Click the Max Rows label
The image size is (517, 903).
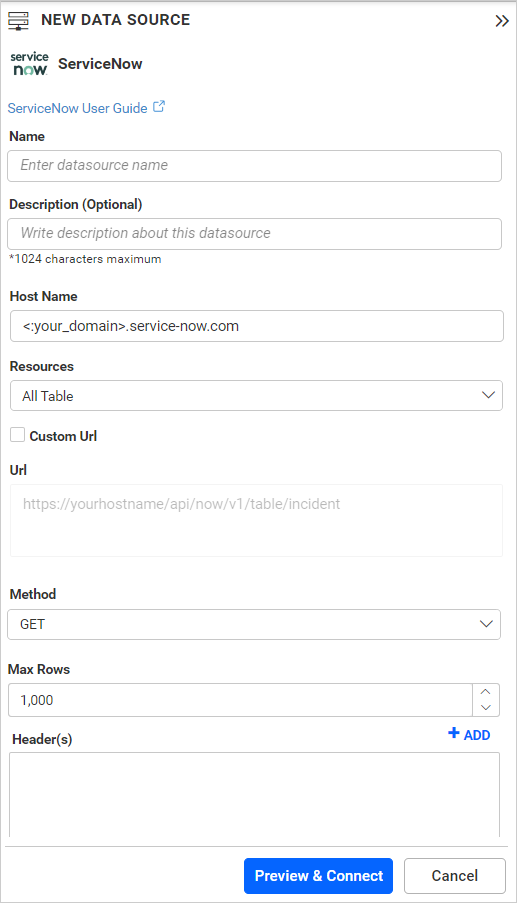coord(39,669)
